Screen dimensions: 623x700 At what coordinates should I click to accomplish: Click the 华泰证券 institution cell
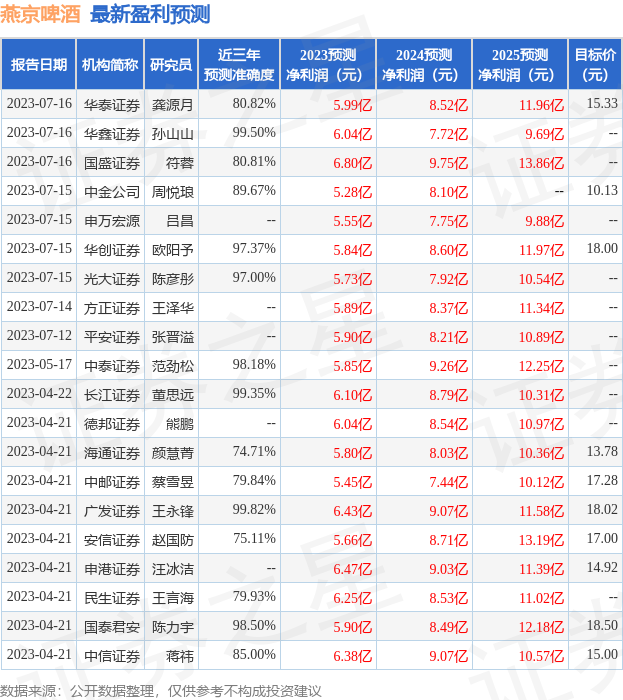(x=112, y=104)
